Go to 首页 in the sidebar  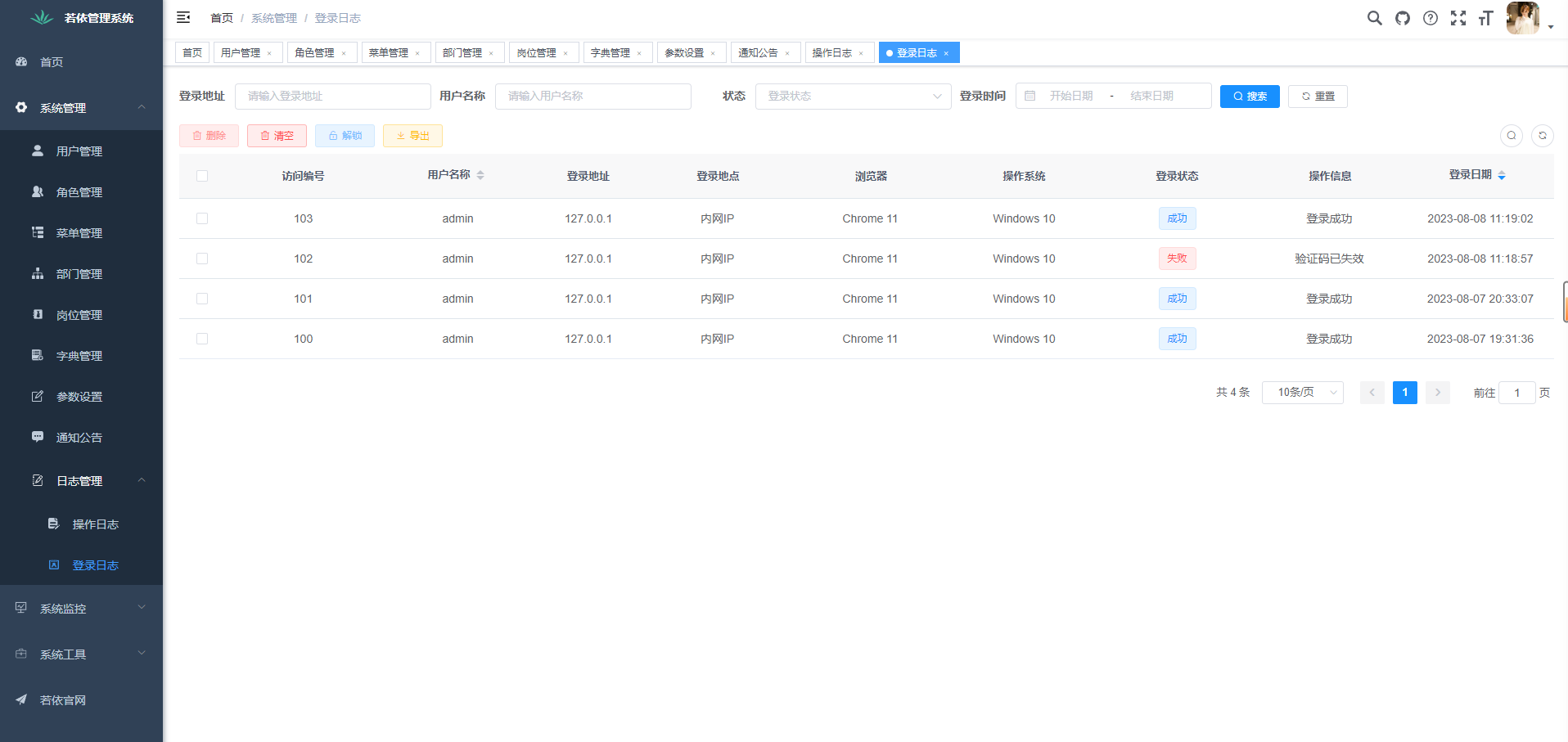(81, 61)
